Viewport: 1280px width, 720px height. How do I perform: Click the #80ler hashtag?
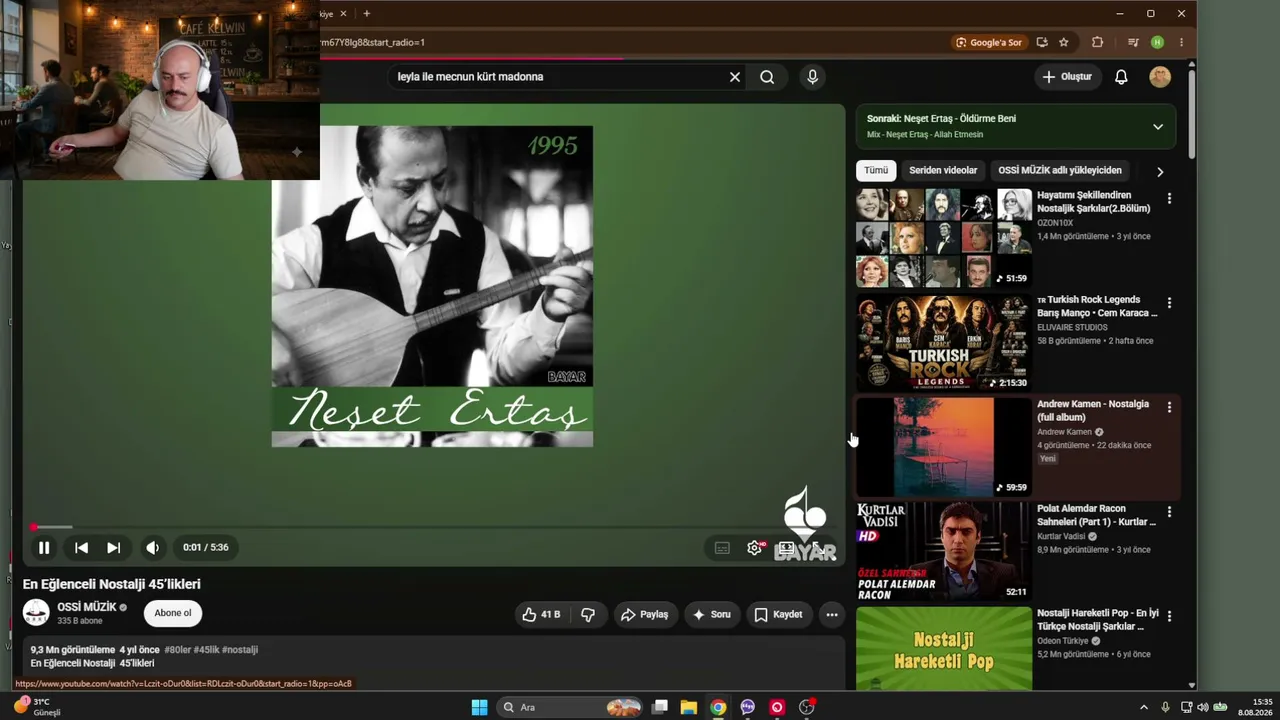pos(177,650)
